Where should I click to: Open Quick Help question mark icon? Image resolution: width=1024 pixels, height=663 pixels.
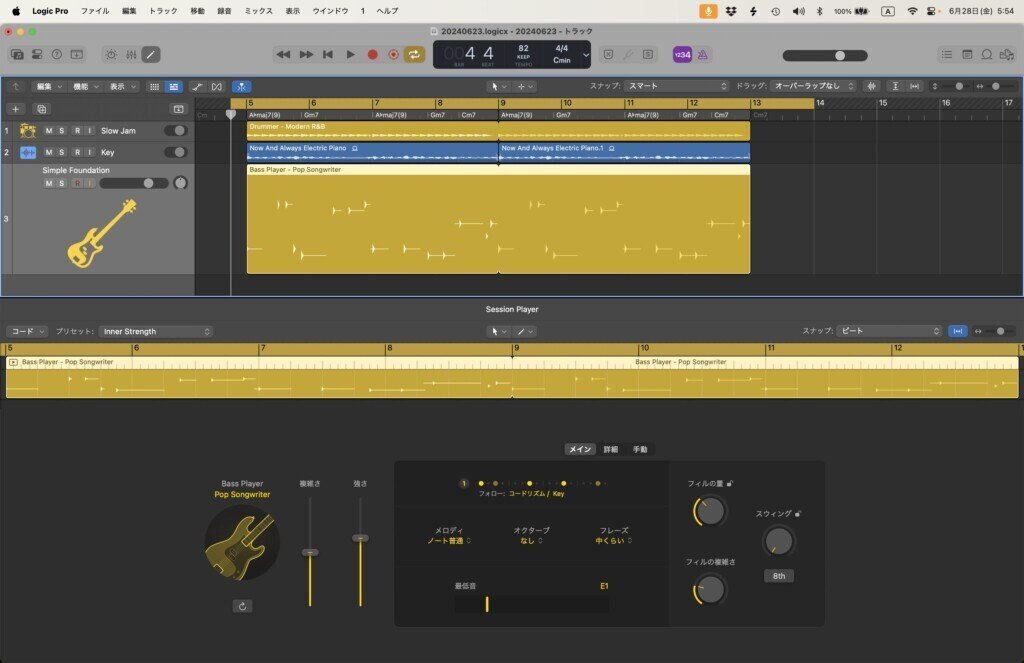pos(57,55)
